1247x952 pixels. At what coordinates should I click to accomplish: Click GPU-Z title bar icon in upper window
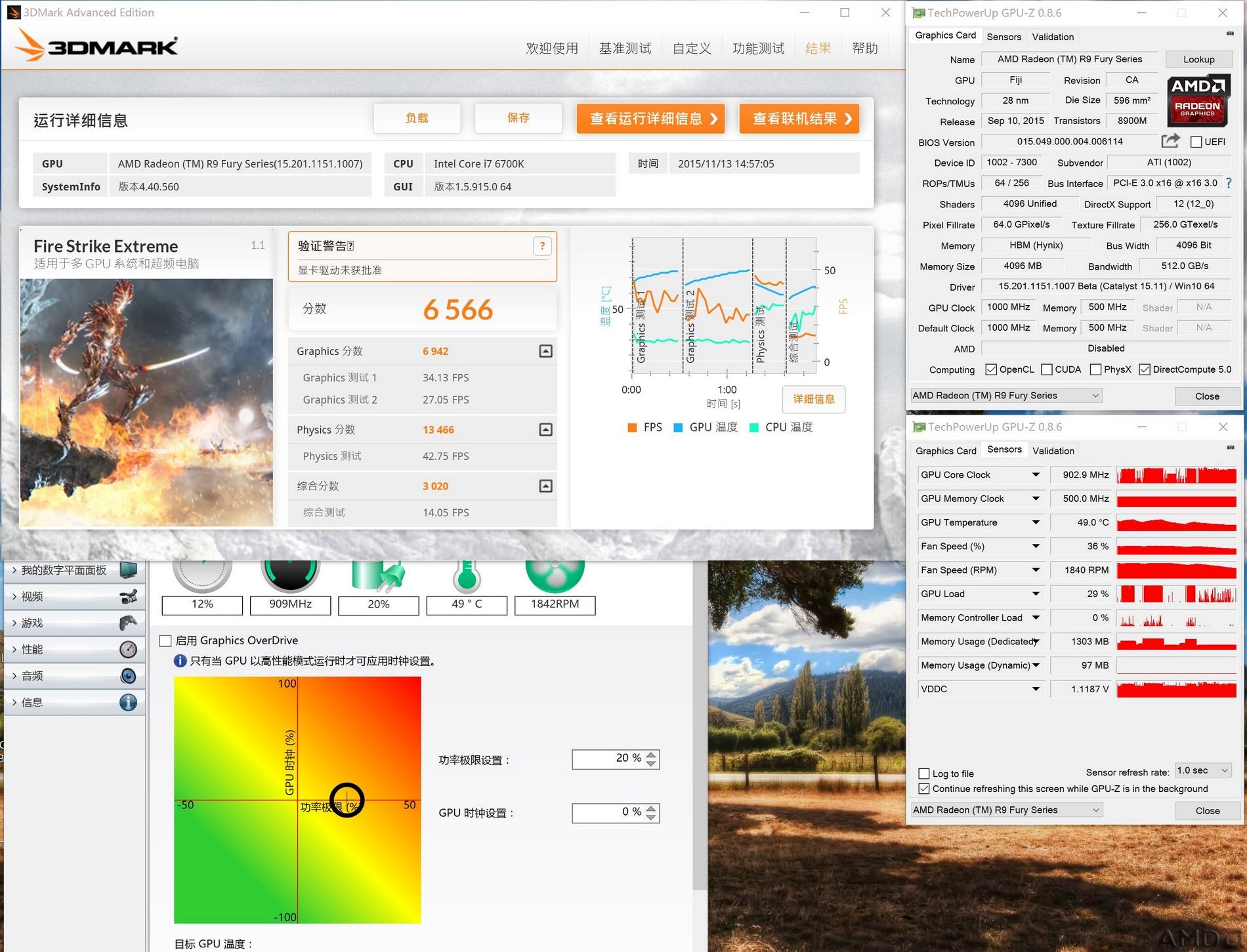pos(919,12)
